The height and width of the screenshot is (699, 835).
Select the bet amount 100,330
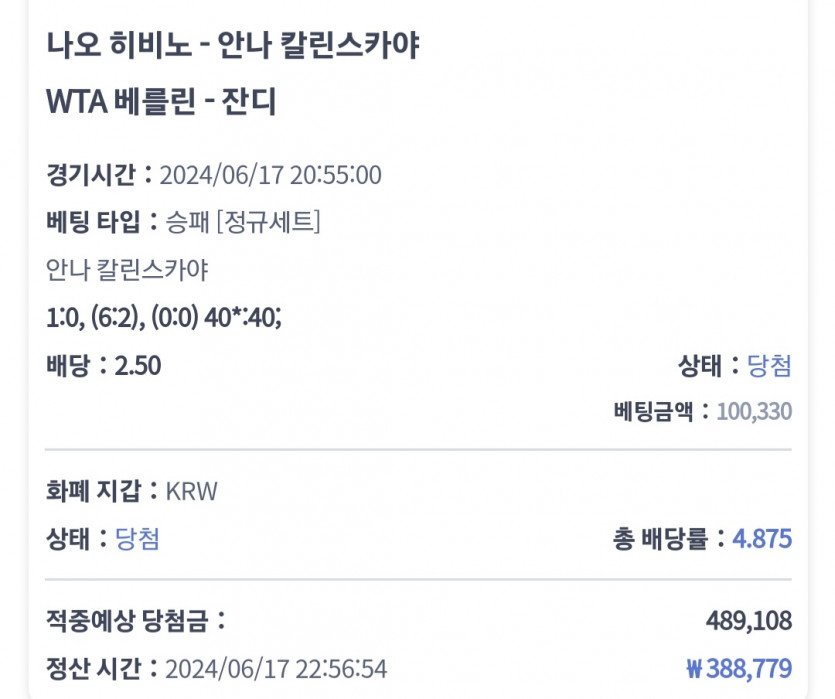point(754,411)
